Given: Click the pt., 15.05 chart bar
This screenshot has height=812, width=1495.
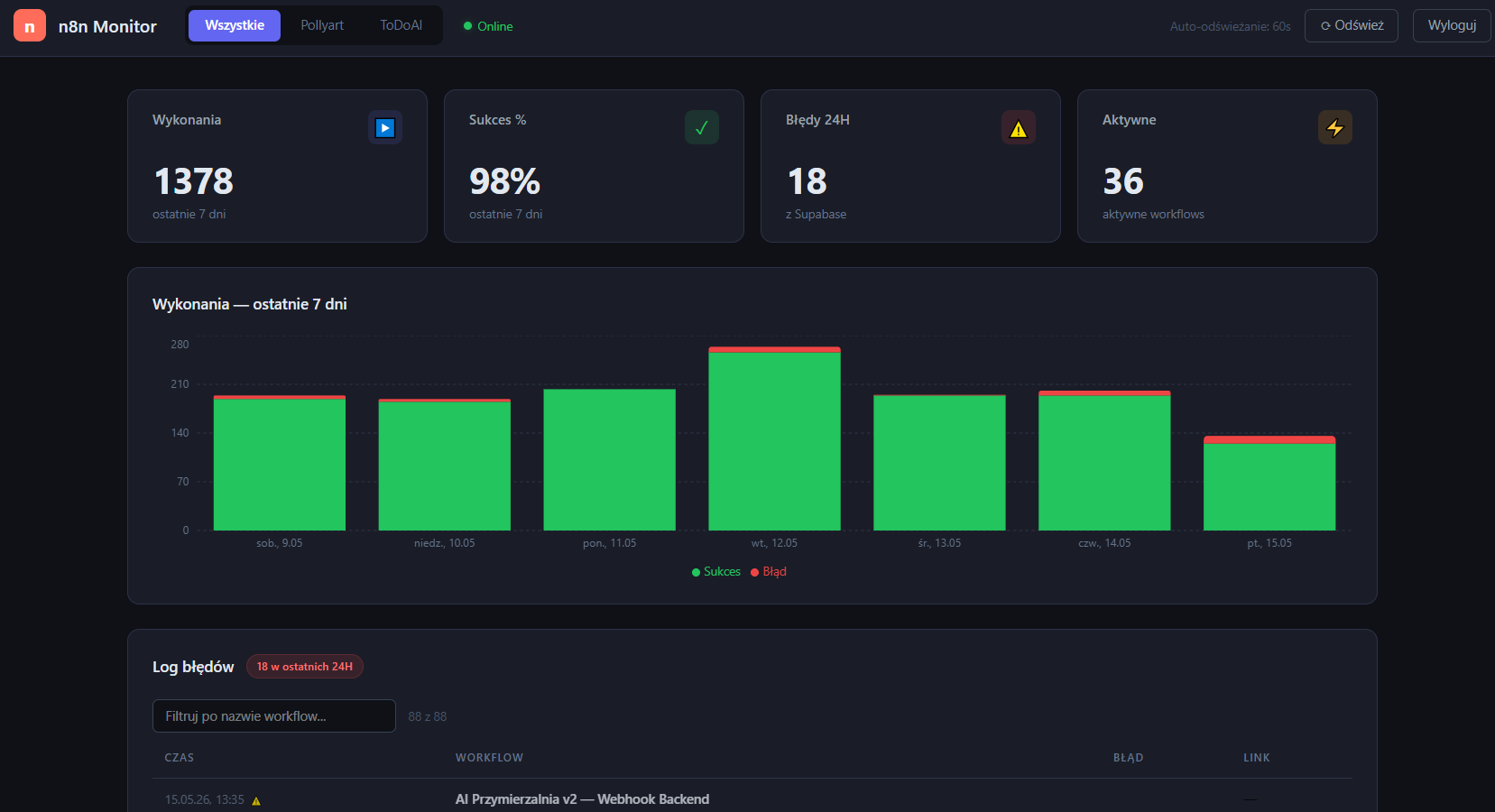Looking at the screenshot, I should tap(1269, 484).
